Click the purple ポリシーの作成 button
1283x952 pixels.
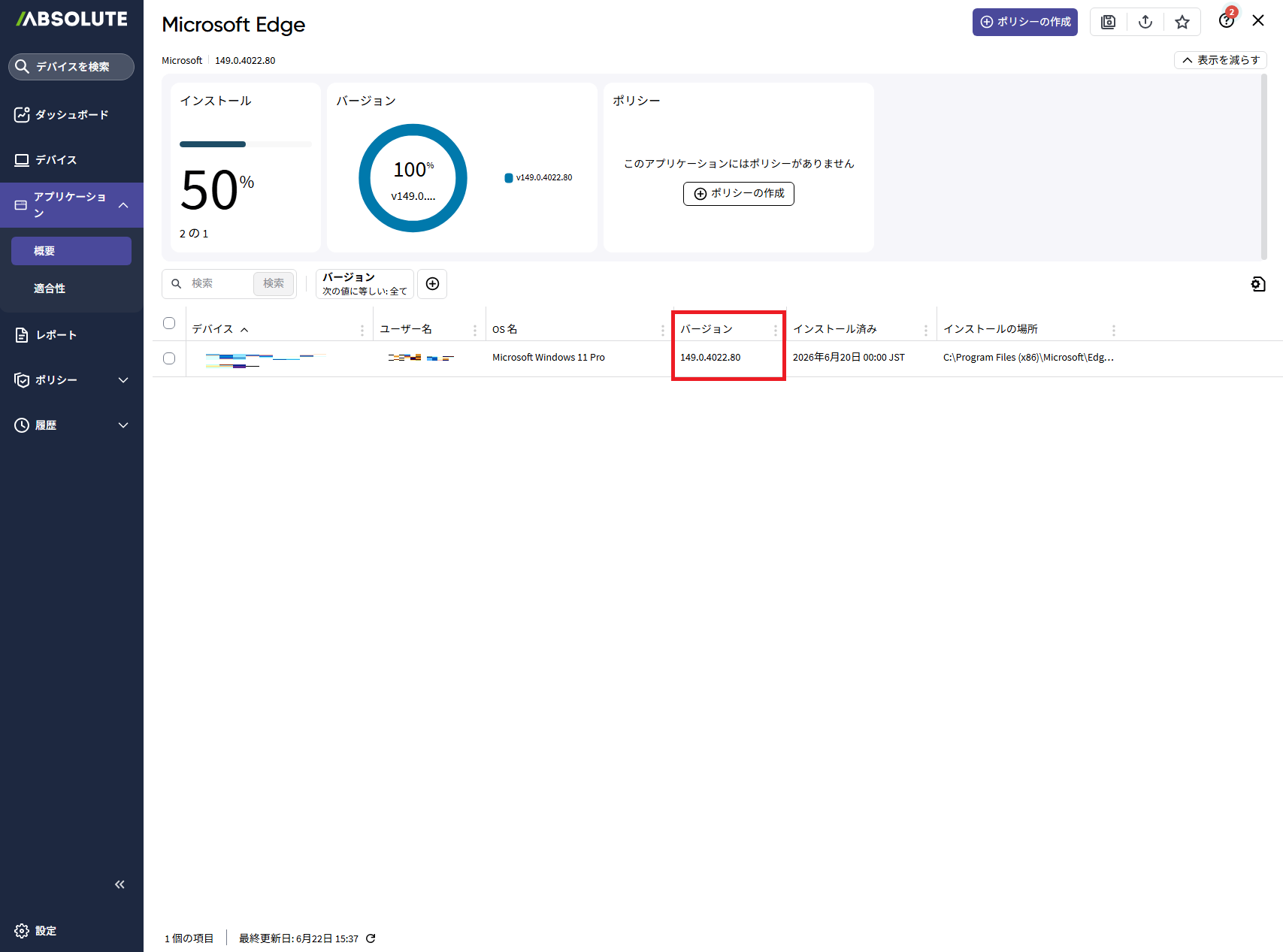1025,22
